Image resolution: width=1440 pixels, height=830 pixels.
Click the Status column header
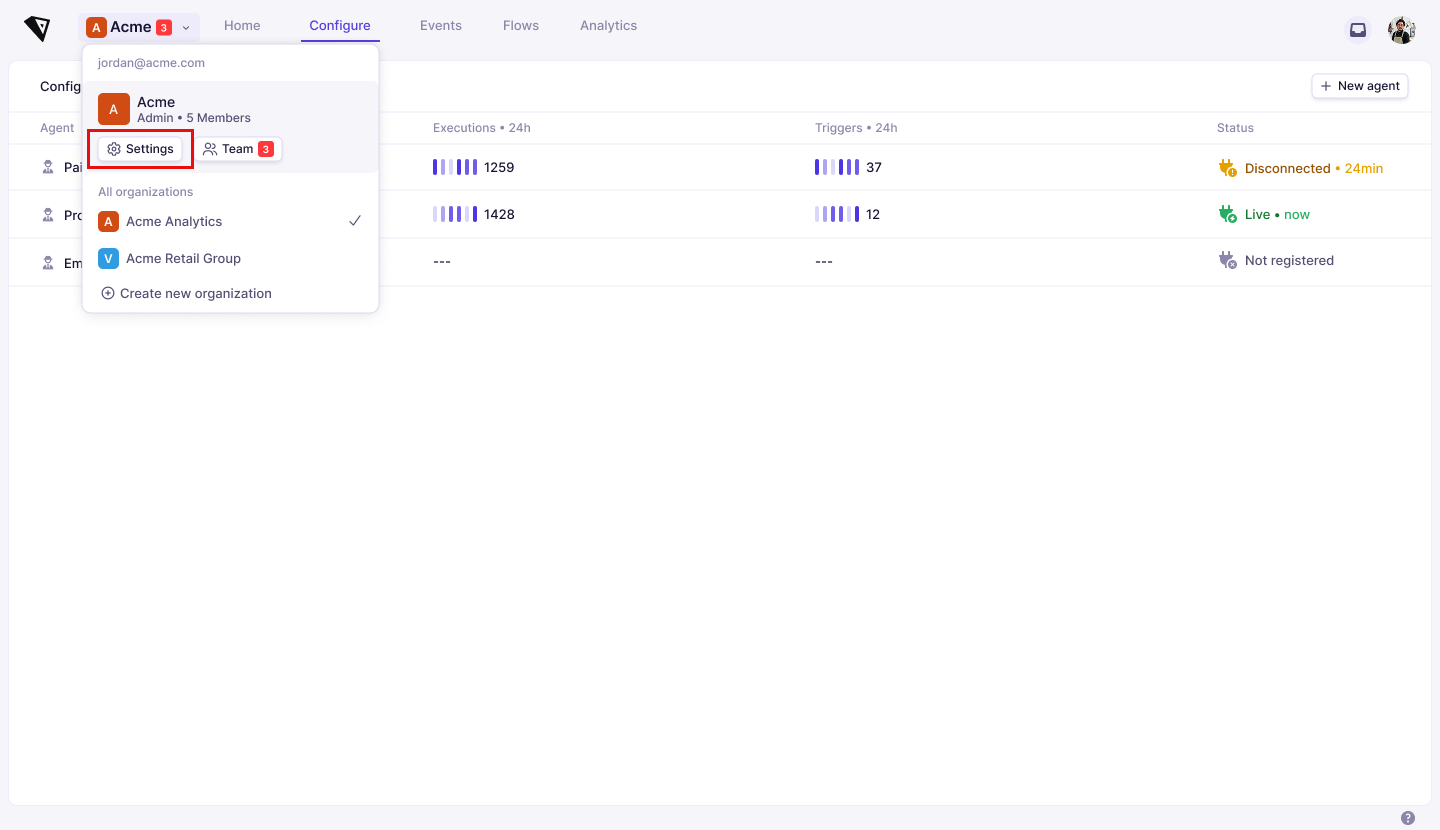pos(1235,128)
